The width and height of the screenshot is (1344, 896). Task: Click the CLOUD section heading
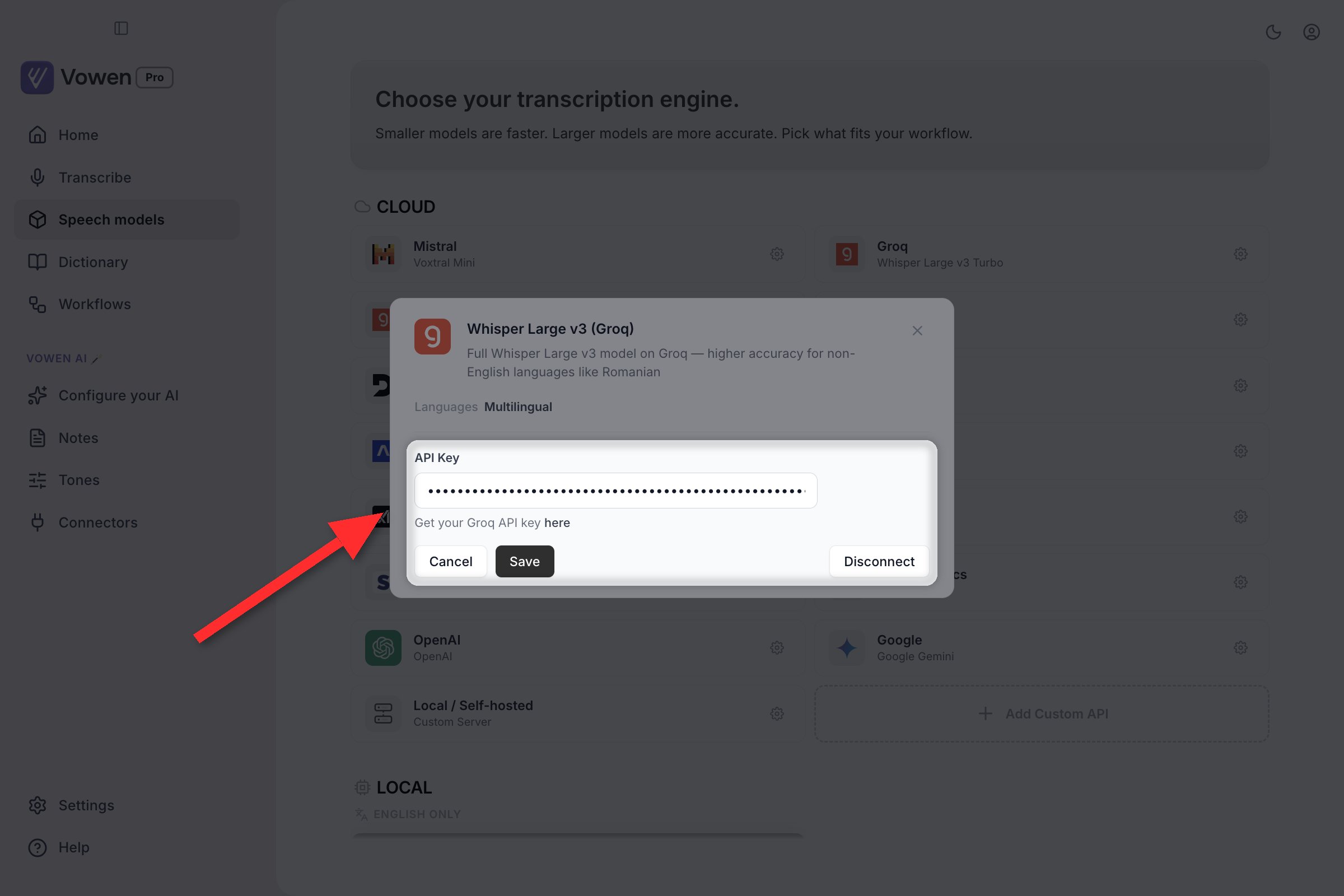405,207
